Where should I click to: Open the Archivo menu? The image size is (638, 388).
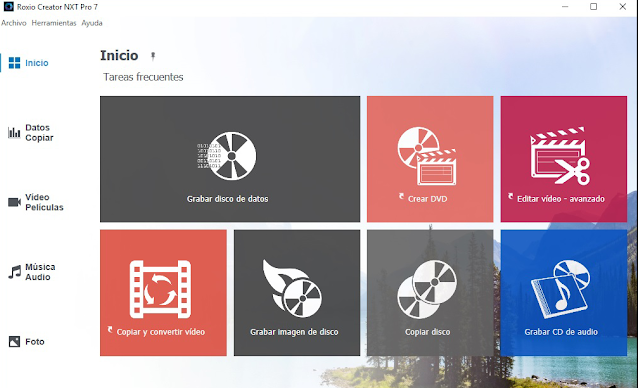13,23
